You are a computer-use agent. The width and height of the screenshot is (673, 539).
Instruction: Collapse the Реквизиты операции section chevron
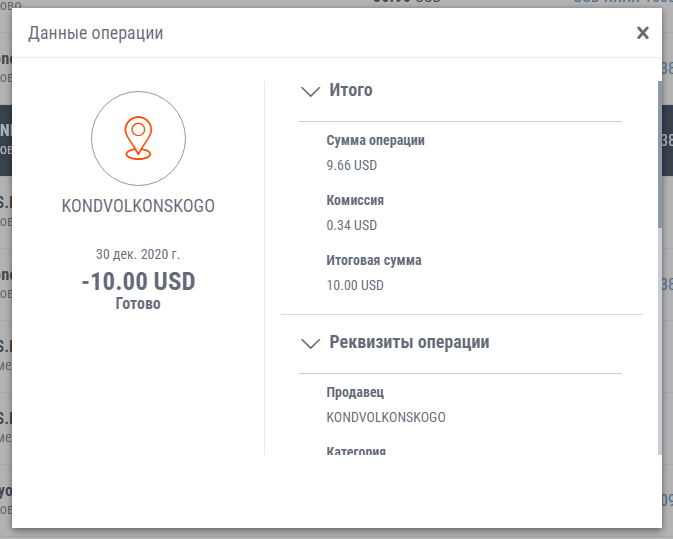(310, 343)
